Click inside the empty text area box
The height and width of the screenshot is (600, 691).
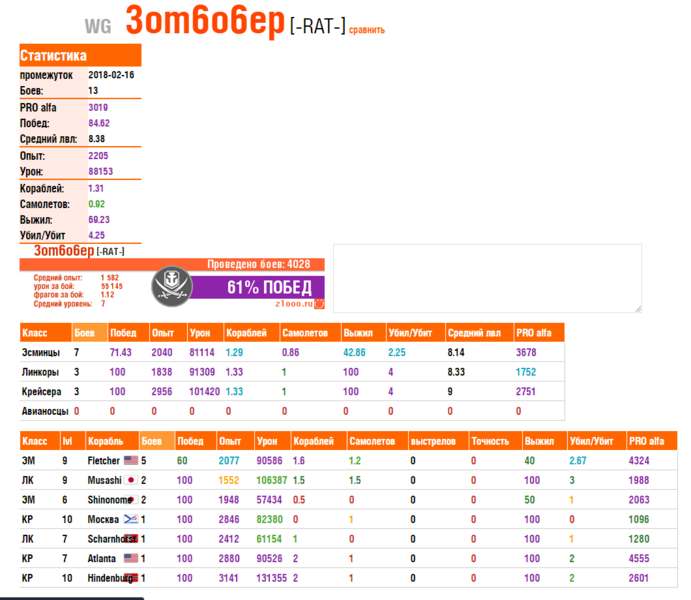(x=487, y=278)
